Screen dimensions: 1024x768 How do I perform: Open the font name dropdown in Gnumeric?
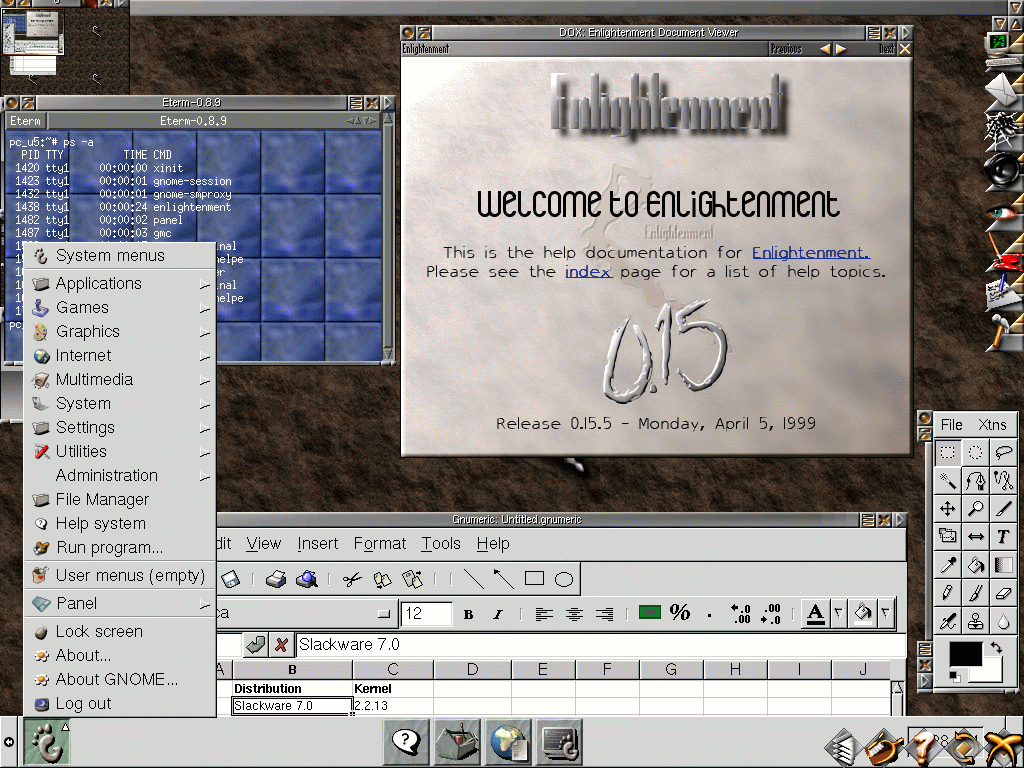point(383,614)
